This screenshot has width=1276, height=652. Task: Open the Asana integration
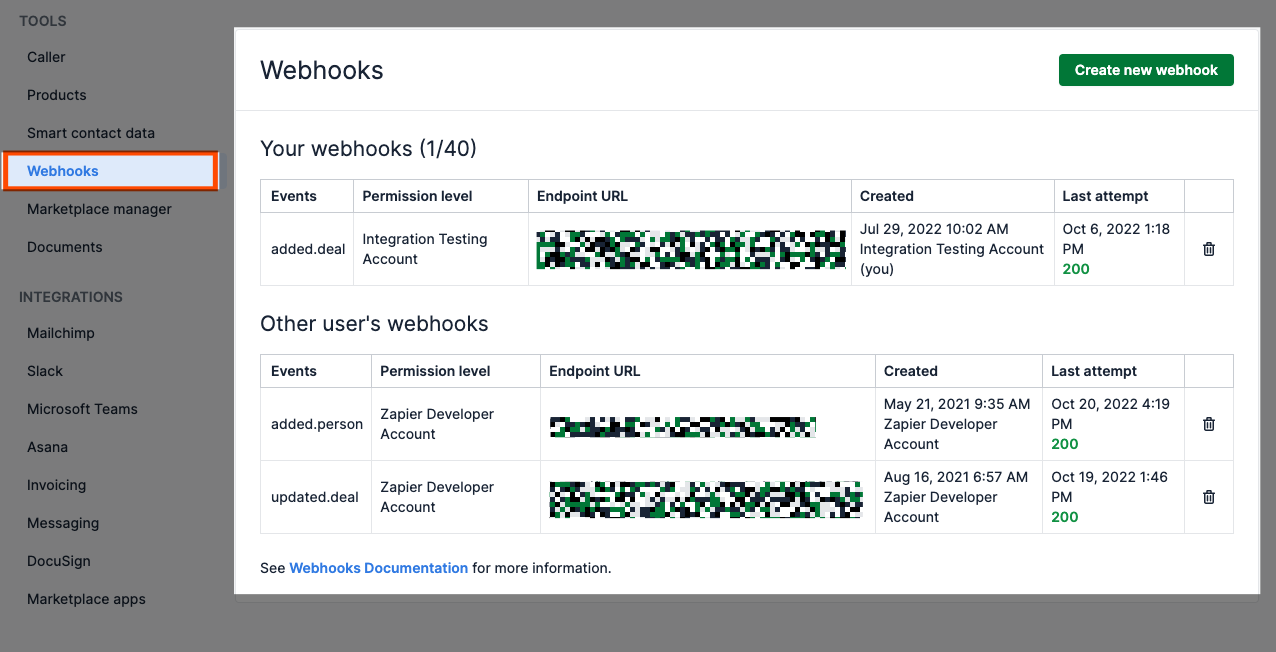point(47,447)
